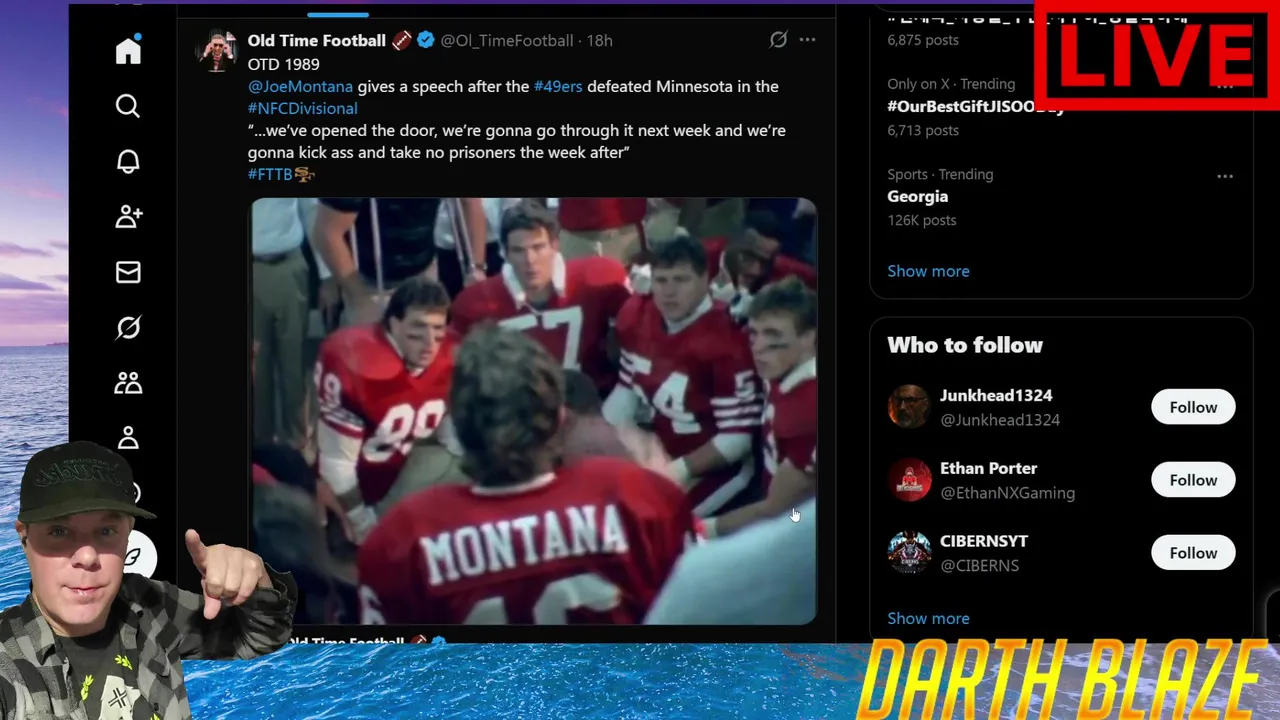Screen dimensions: 1280x720
Task: Go to Home in the X sidebar
Action: (128, 50)
